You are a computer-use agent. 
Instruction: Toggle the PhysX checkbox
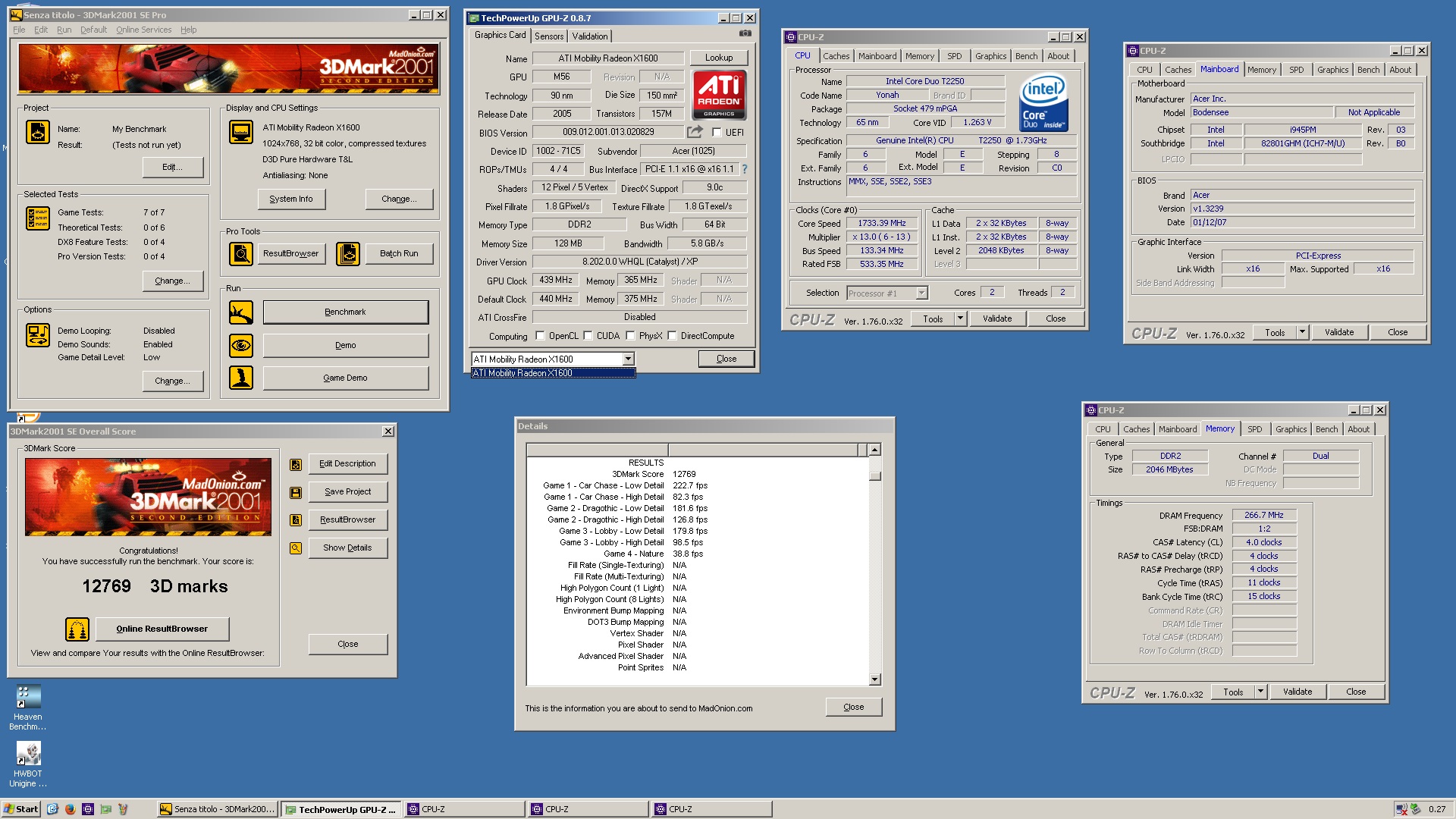[x=630, y=336]
